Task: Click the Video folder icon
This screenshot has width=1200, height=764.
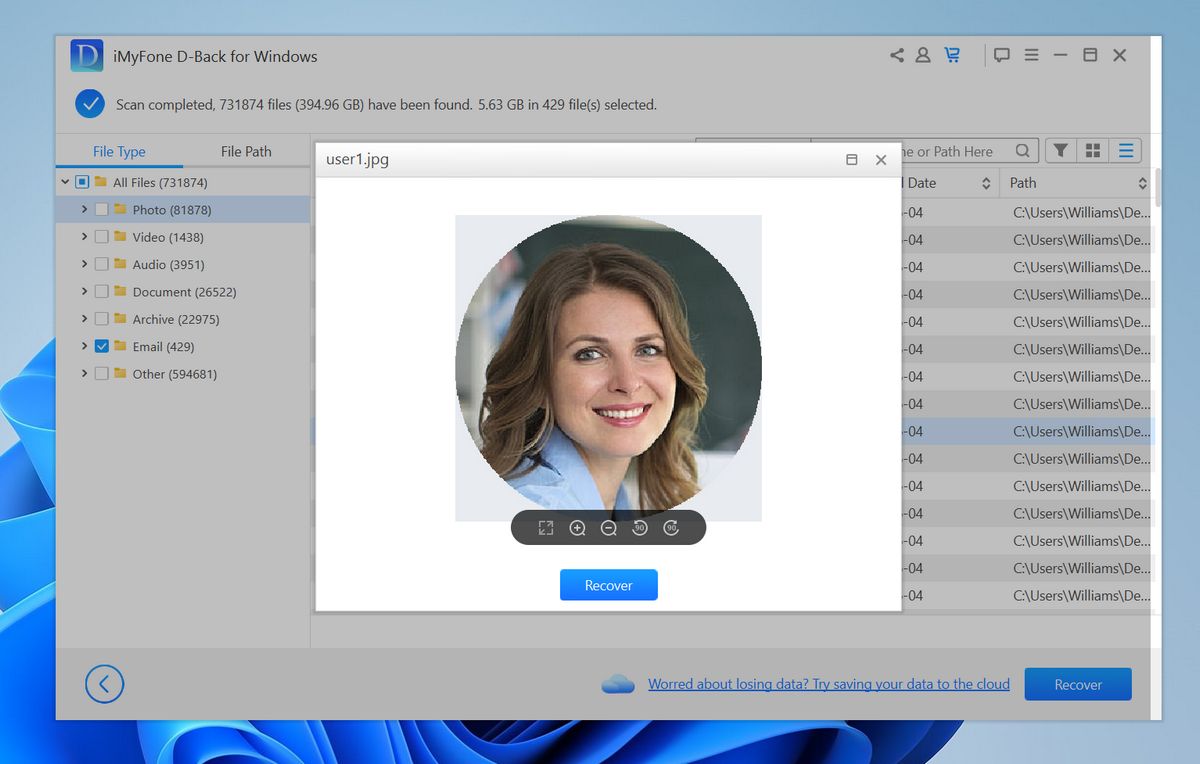Action: point(120,237)
